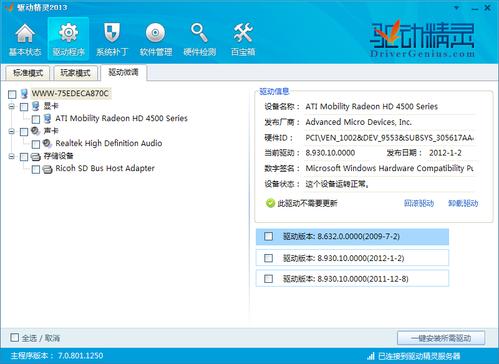Select the 声卡 category label
Viewport: 499px width, 364px height.
pyautogui.click(x=51, y=131)
